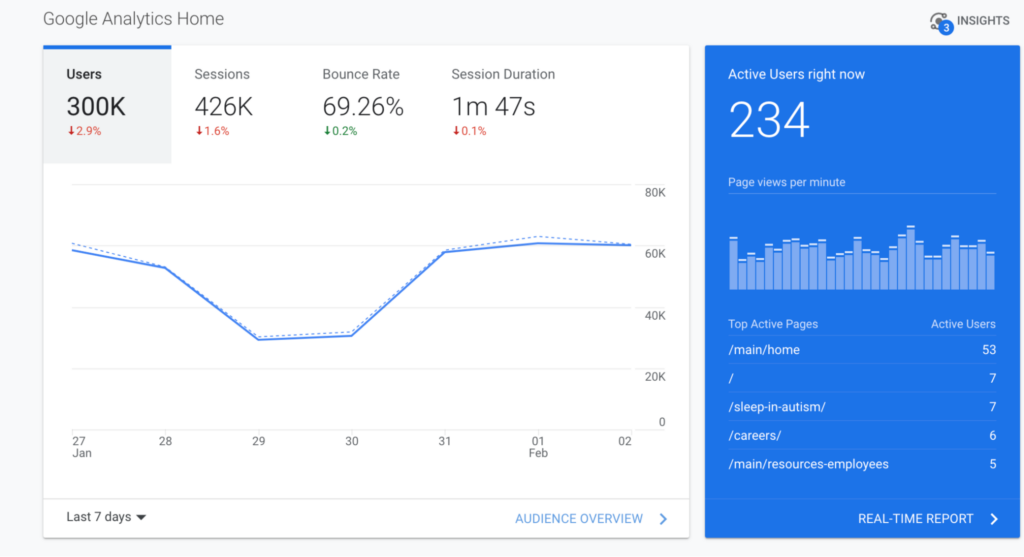
Task: Click the 29 data point on line chart
Action: [258, 339]
